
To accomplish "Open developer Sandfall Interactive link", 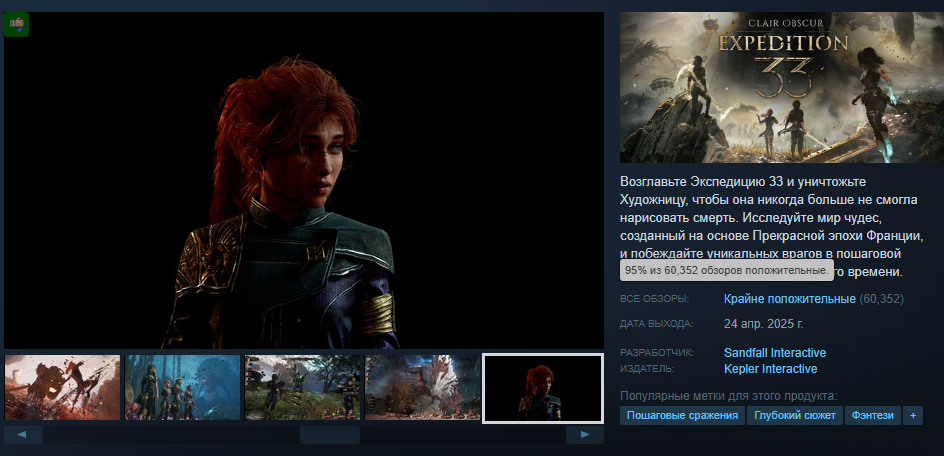I will click(775, 352).
